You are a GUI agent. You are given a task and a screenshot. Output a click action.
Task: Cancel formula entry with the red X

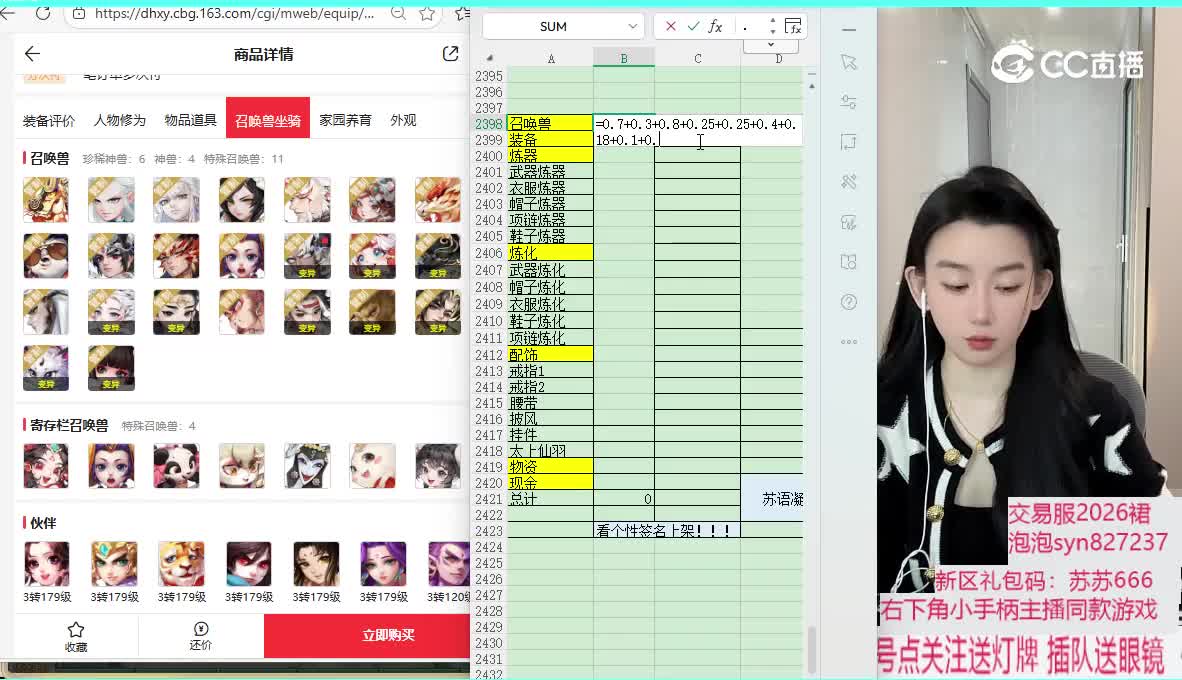[x=670, y=26]
